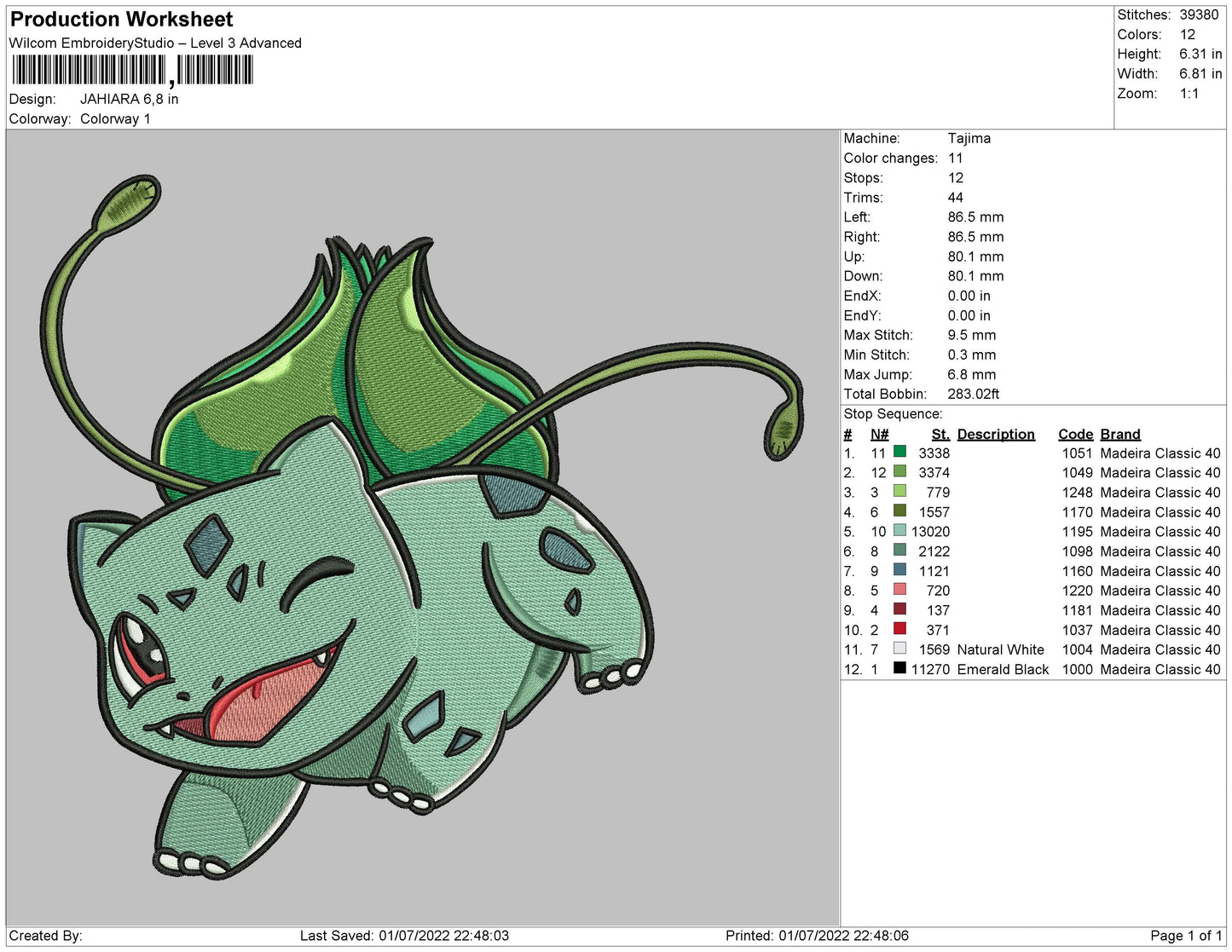Image resolution: width=1232 pixels, height=952 pixels.
Task: Click stitch count '11270' in stop 12
Action: (930, 669)
